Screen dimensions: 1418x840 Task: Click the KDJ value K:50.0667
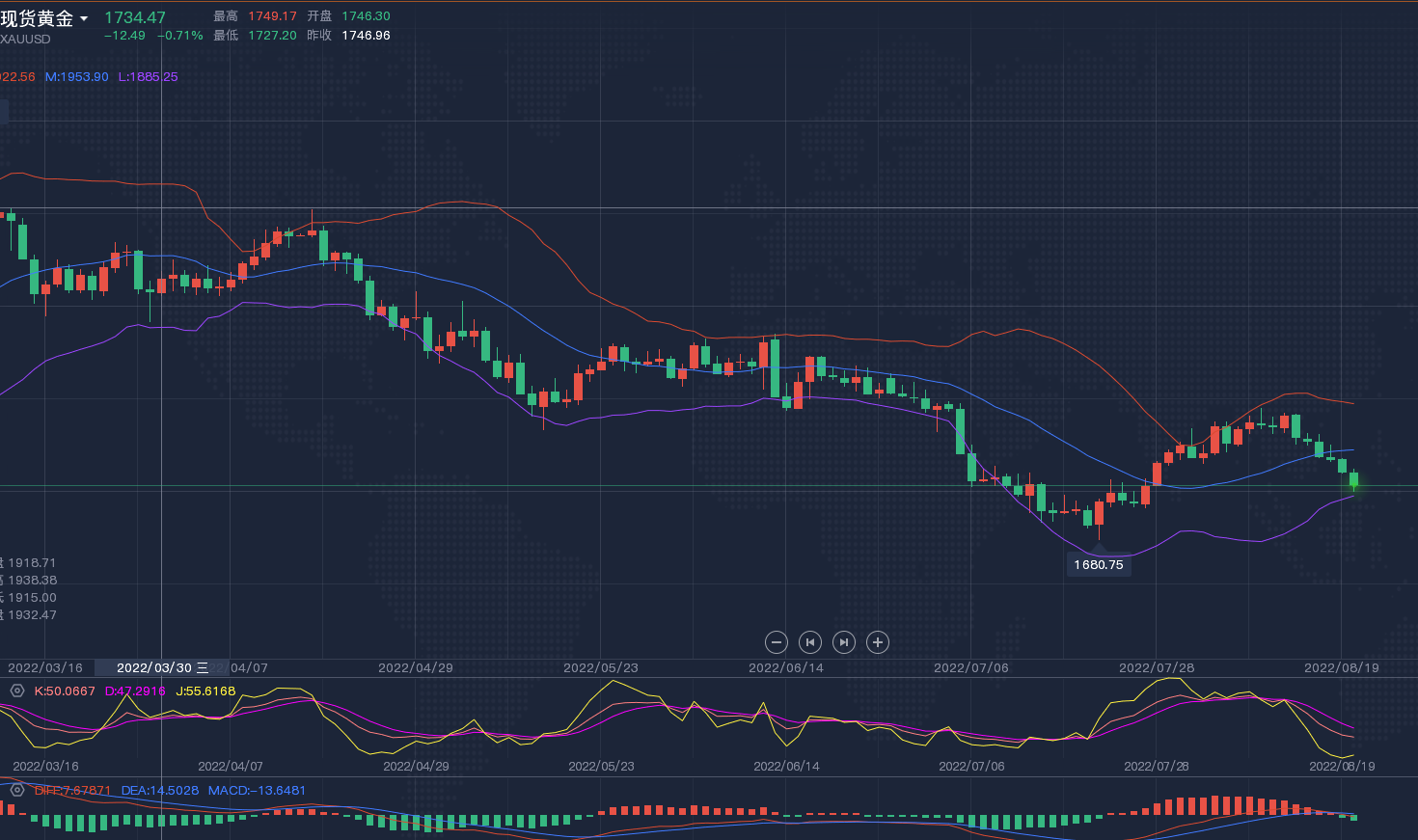coord(65,691)
